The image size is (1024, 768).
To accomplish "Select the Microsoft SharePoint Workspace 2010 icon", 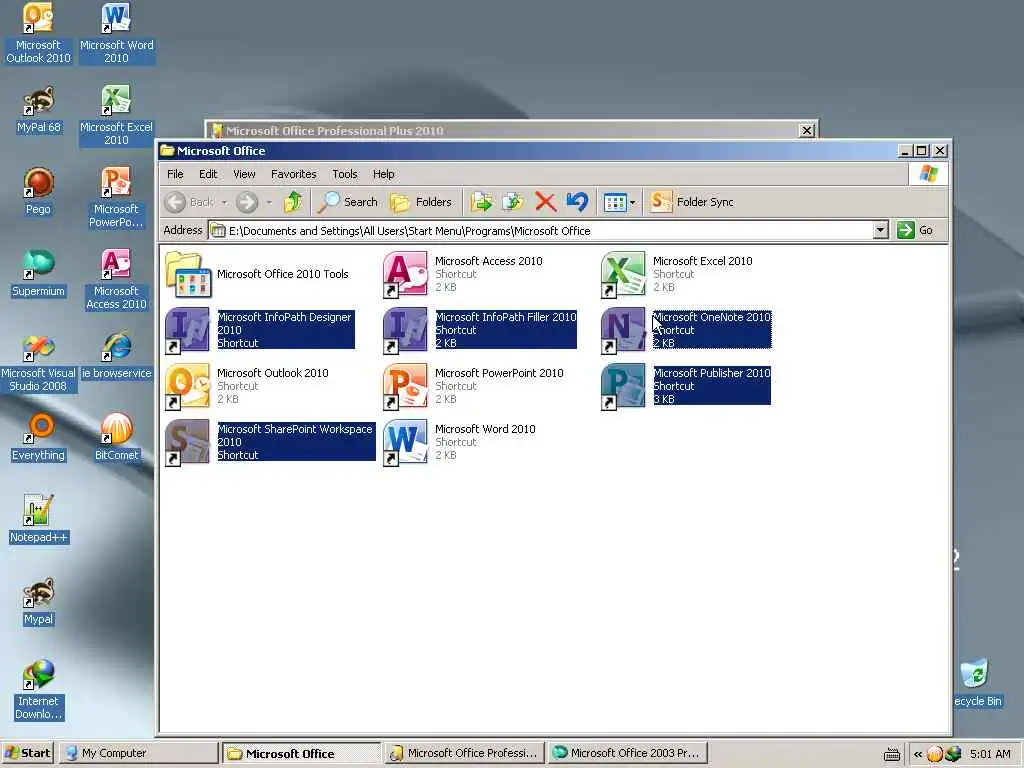I will (x=188, y=443).
